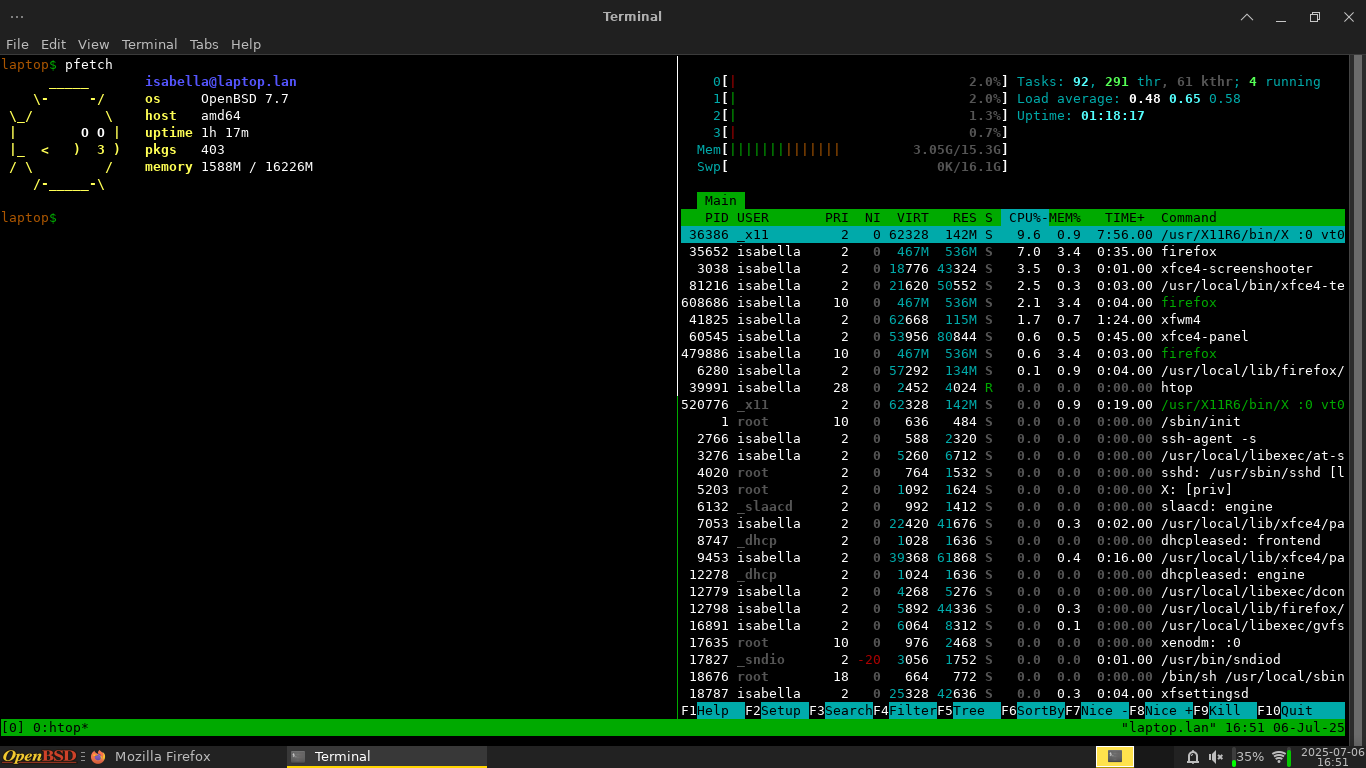Open the OpenBSD applications menu
The height and width of the screenshot is (768, 1366).
click(40, 756)
